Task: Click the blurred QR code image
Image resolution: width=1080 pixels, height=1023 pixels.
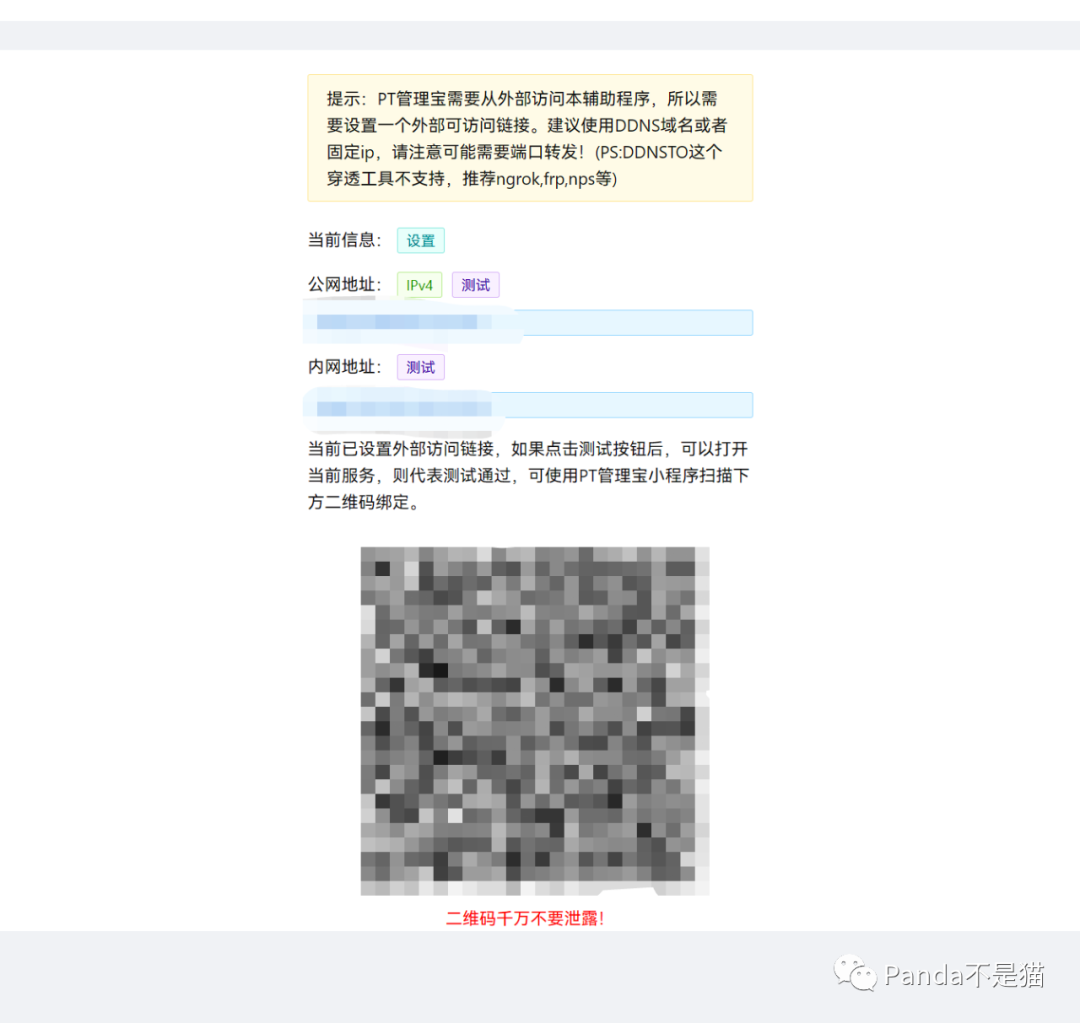Action: (534, 721)
